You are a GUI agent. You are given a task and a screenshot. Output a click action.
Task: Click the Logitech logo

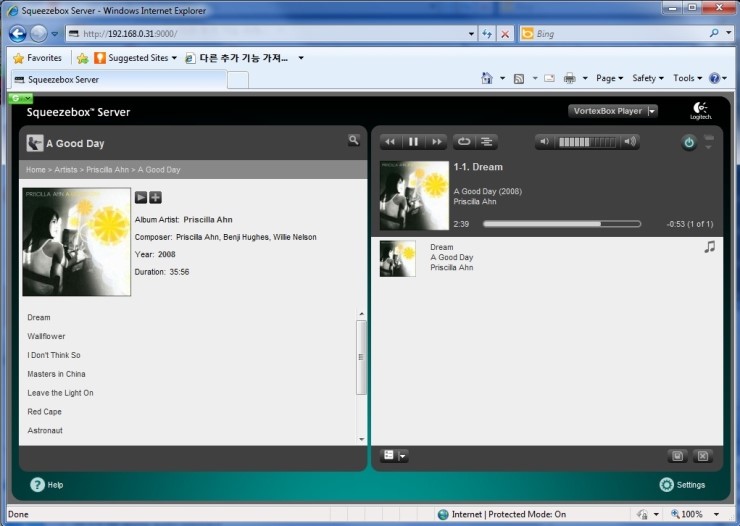(x=700, y=111)
